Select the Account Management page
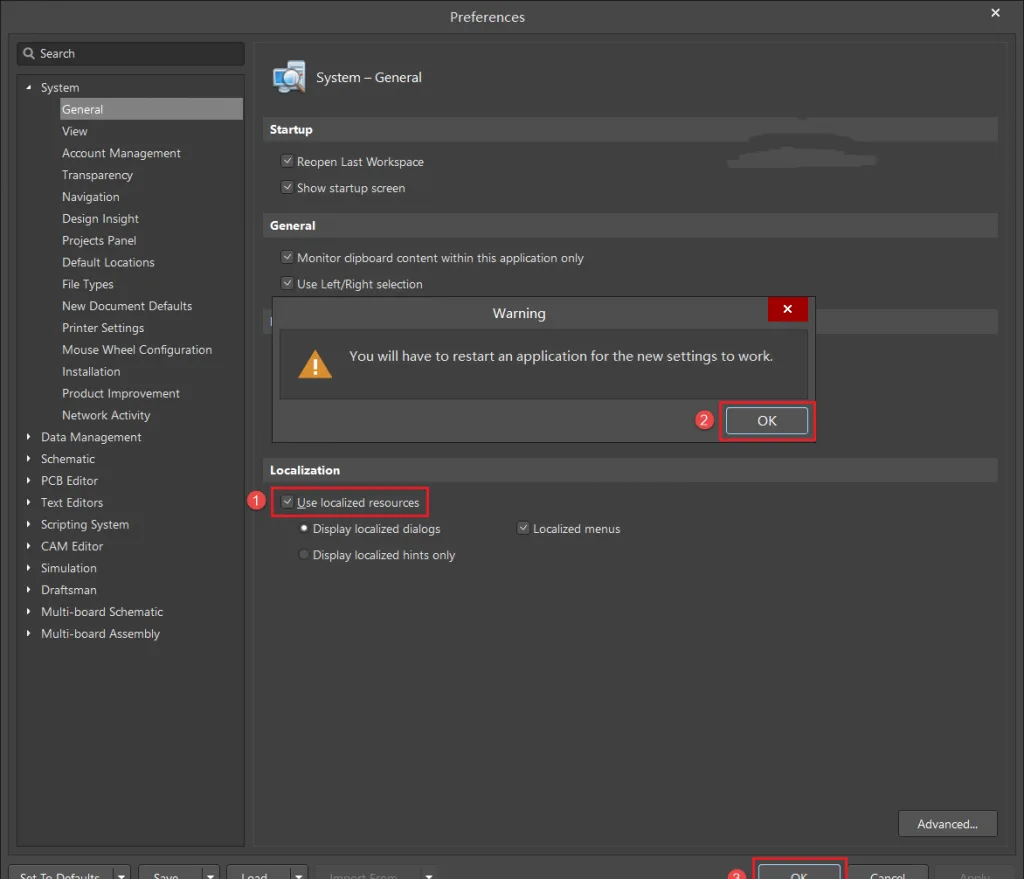Screen dimensions: 1024x879 tap(121, 153)
